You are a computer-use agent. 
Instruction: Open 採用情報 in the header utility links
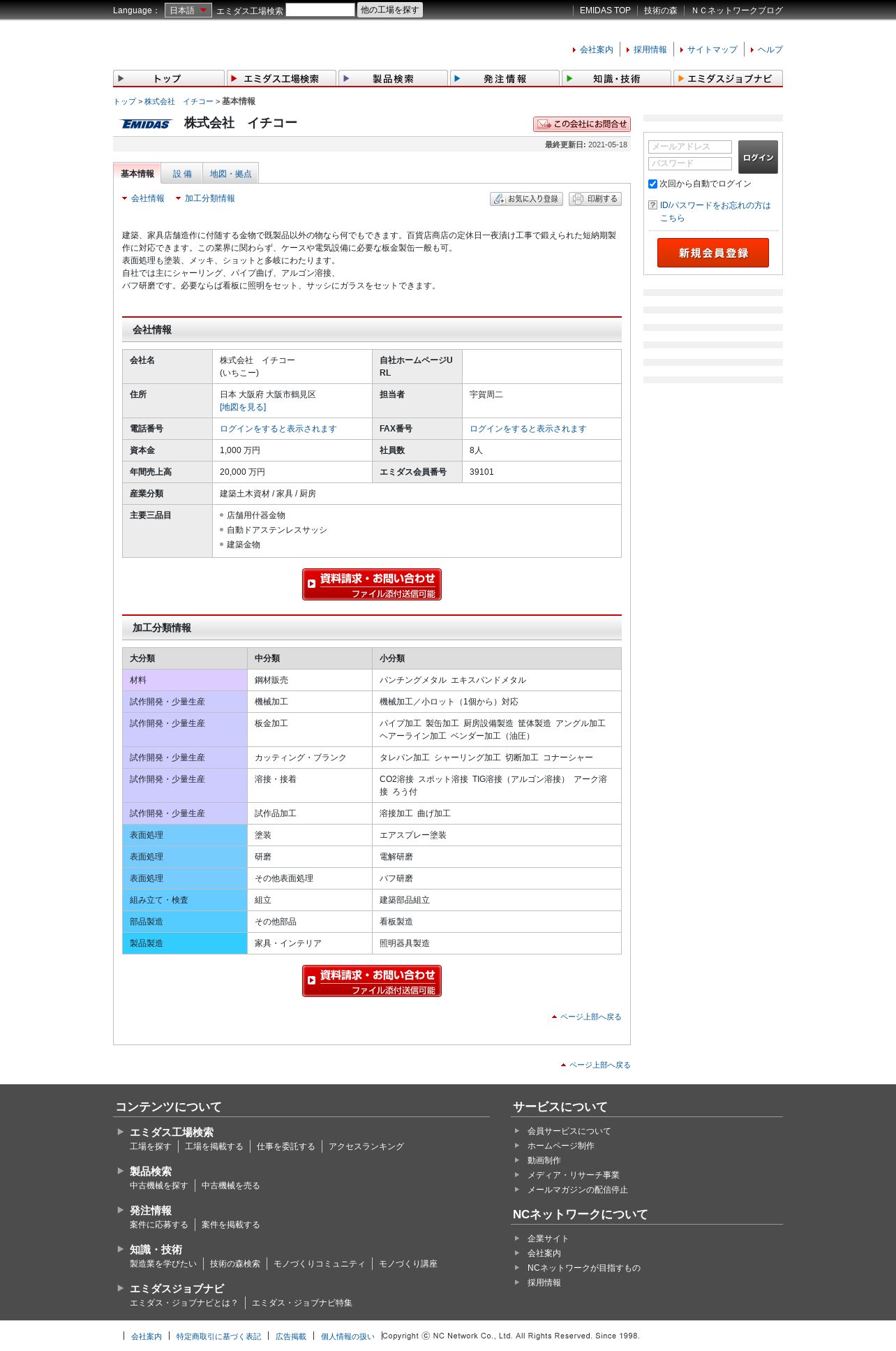click(650, 50)
